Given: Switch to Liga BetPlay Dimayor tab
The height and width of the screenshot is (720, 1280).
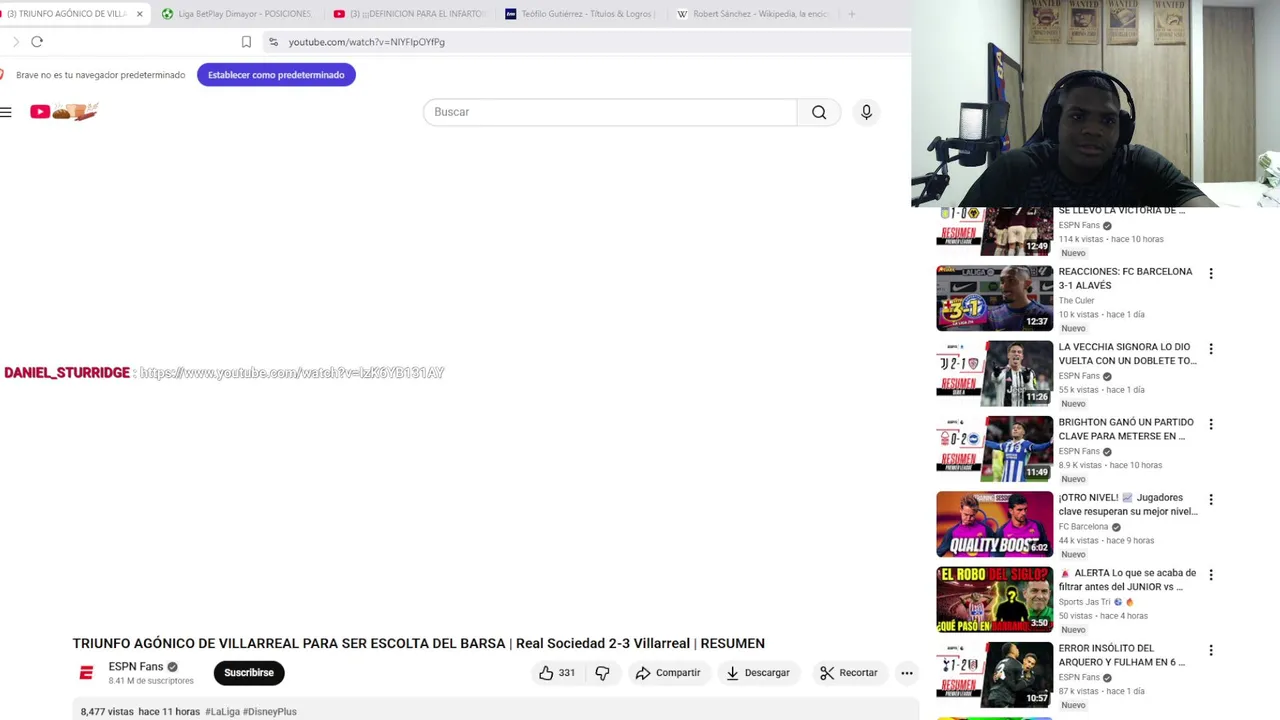Looking at the screenshot, I should coord(237,14).
